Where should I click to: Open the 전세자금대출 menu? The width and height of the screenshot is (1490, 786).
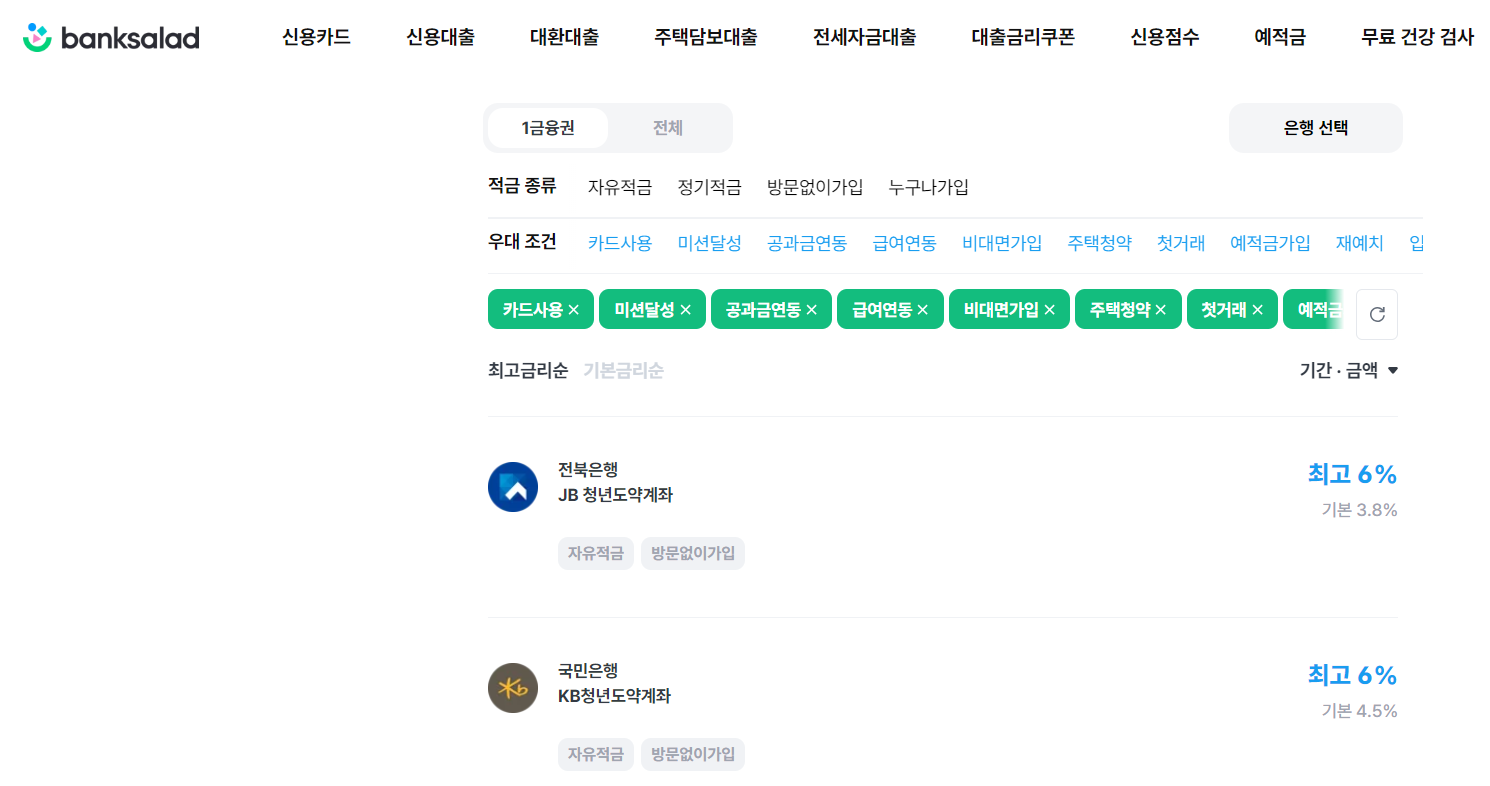pyautogui.click(x=865, y=38)
